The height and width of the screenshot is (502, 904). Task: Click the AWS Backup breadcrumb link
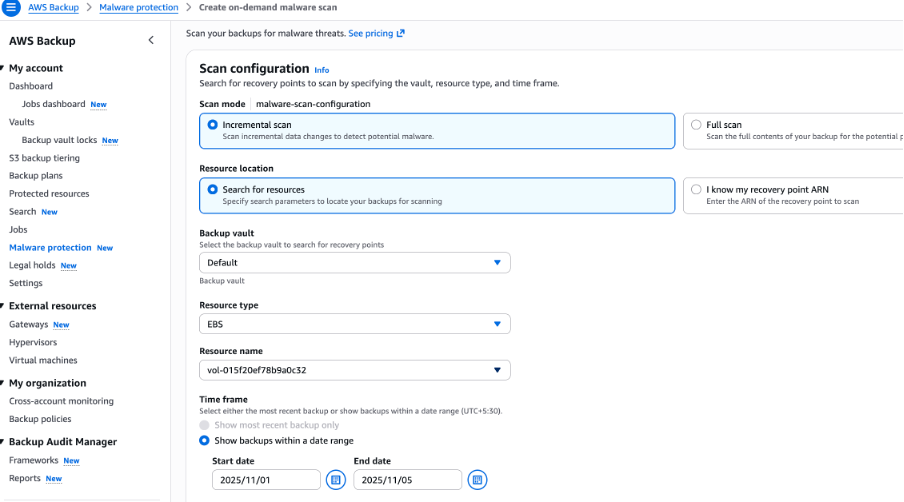(x=53, y=7)
